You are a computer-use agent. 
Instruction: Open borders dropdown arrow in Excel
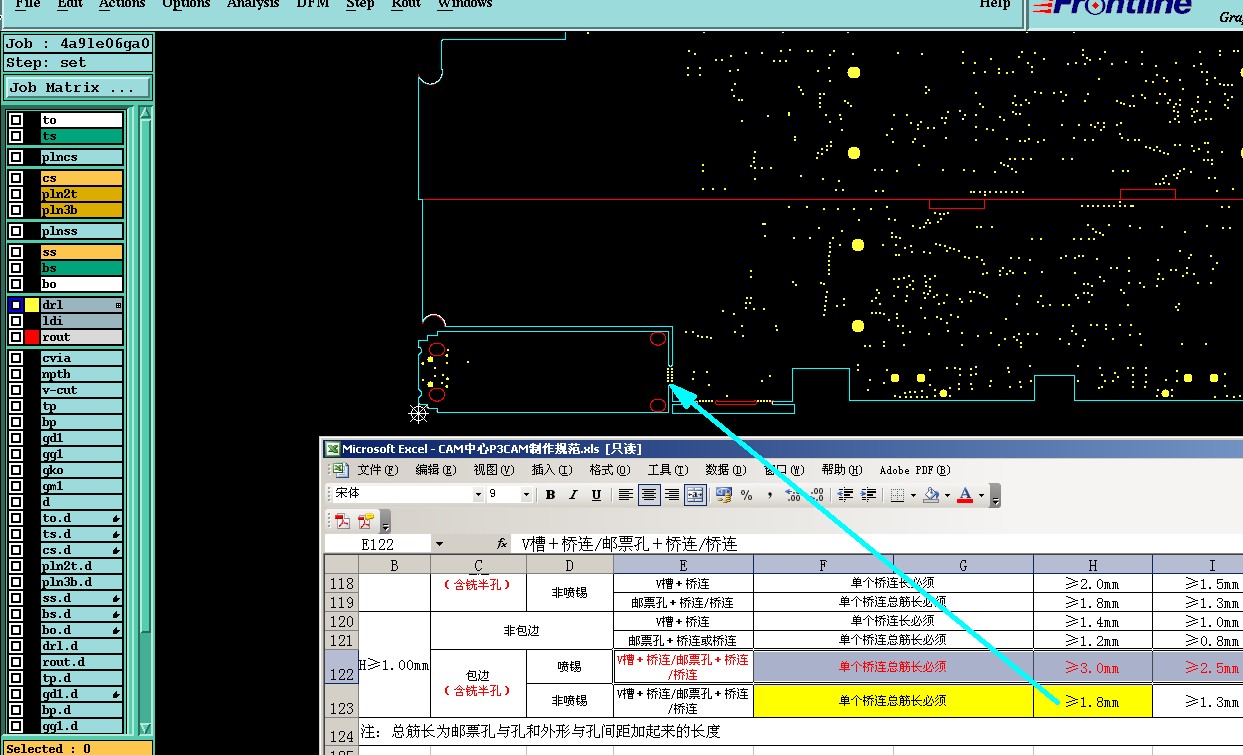tap(913, 495)
